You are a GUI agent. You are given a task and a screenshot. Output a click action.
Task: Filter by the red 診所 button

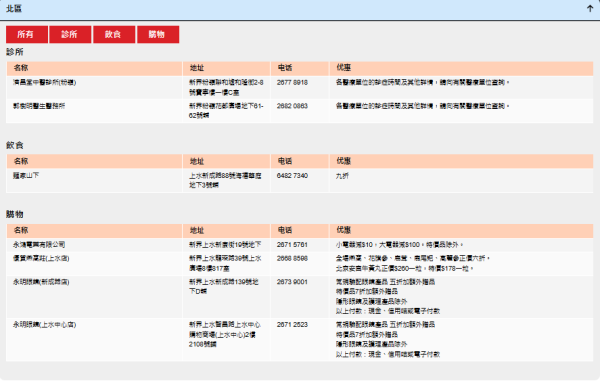point(70,34)
